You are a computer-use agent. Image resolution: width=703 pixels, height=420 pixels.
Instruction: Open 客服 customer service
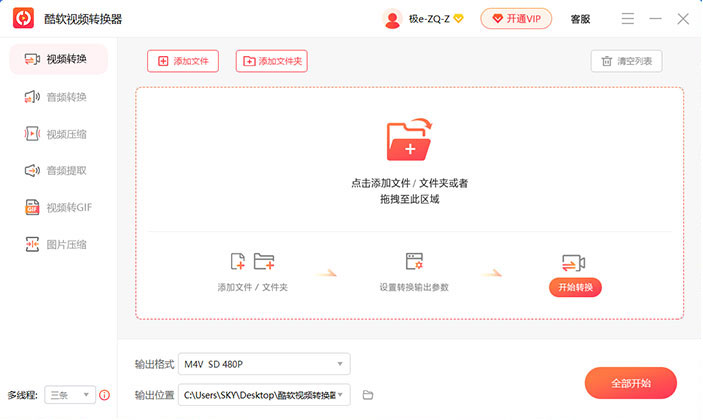pos(580,19)
